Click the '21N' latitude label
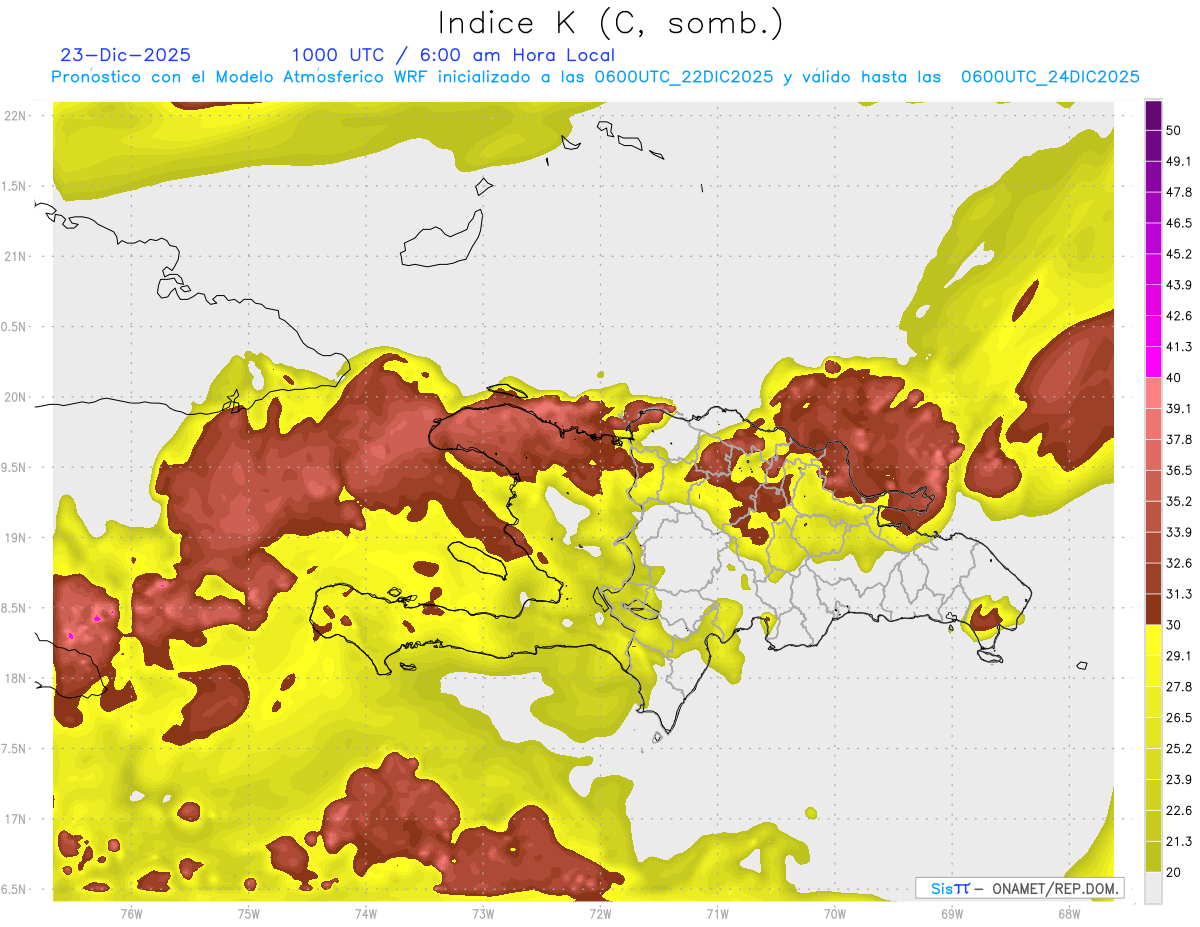Viewport: 1200px width, 927px height. pos(14,256)
